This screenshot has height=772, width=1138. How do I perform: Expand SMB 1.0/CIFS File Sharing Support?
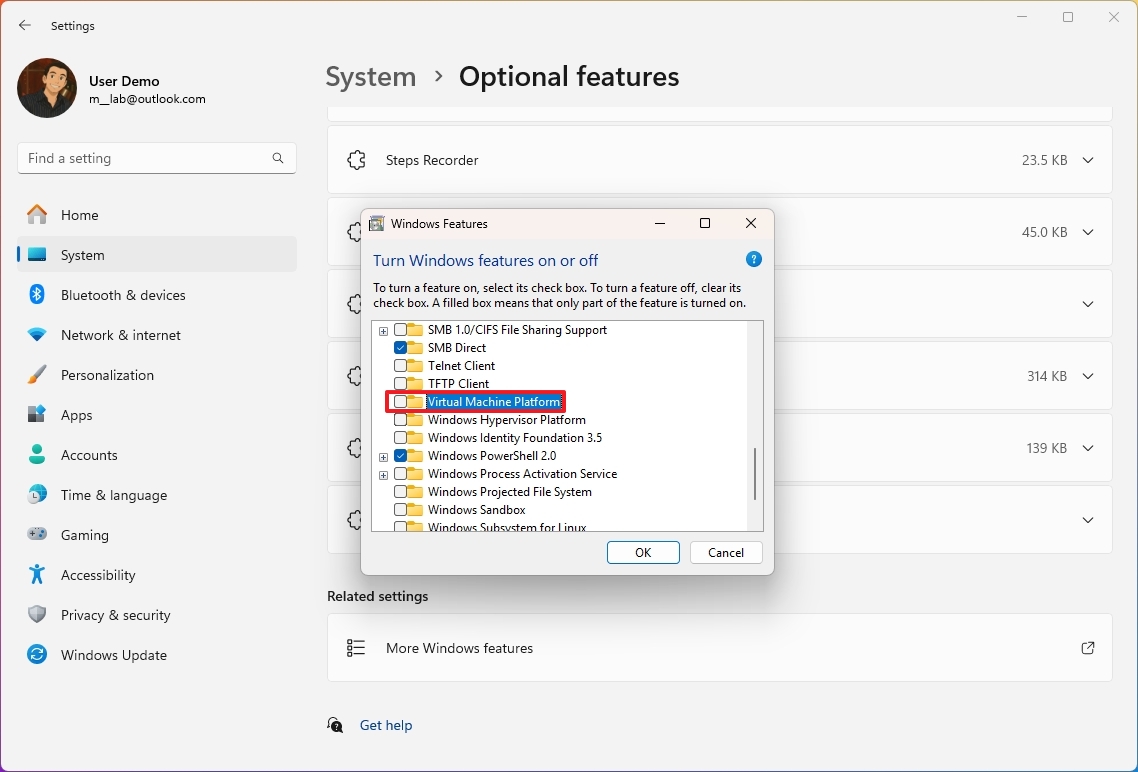pos(383,329)
